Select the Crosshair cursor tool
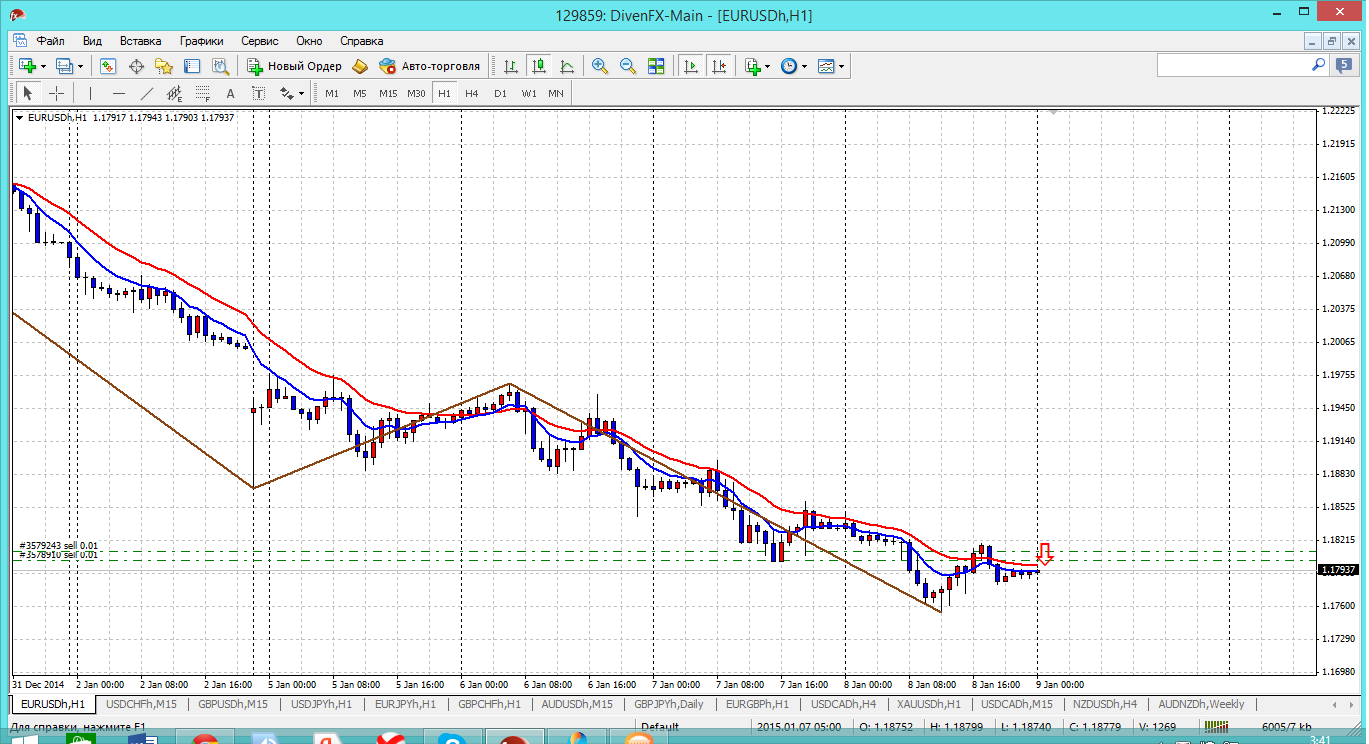This screenshot has height=744, width=1369. 57,93
